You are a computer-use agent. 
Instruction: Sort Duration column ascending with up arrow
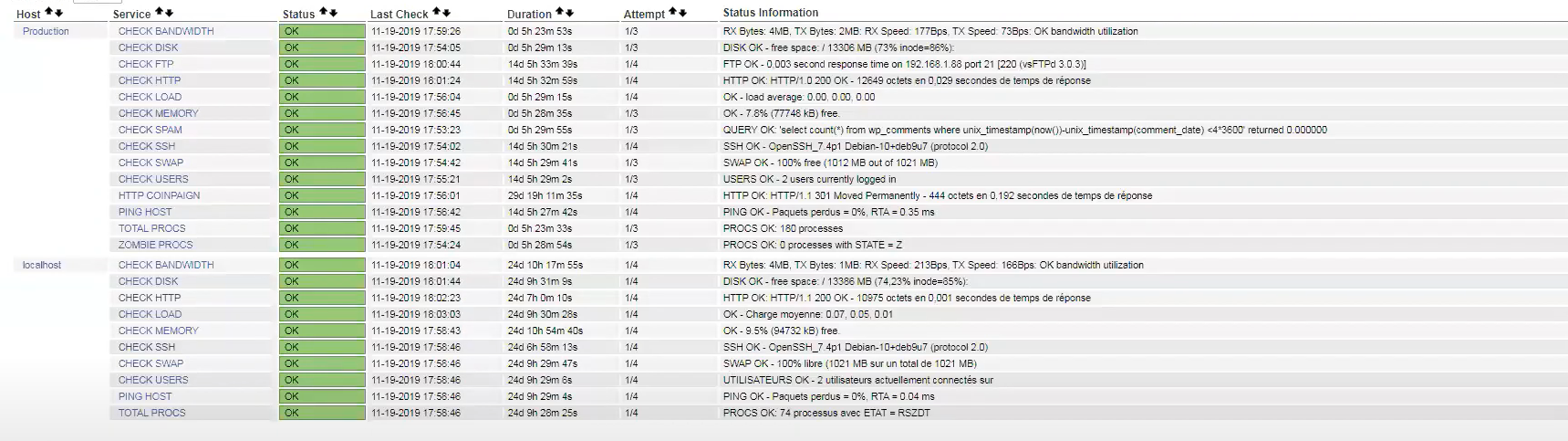[x=560, y=13]
